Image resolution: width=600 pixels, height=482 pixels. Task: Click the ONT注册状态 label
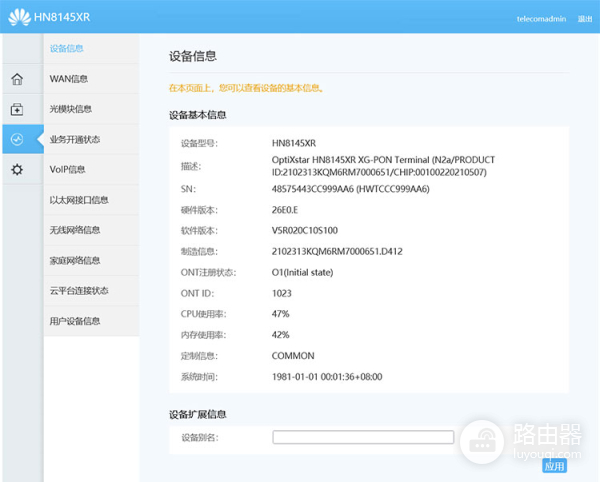(x=209, y=272)
